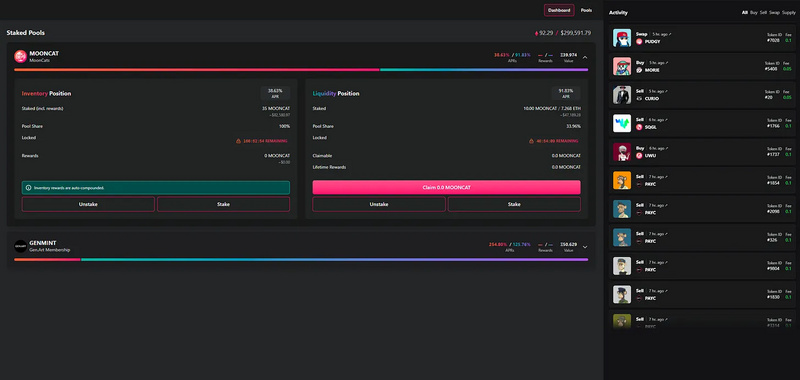This screenshot has height=380, width=800.
Task: Switch to the Pools tab
Action: click(587, 10)
